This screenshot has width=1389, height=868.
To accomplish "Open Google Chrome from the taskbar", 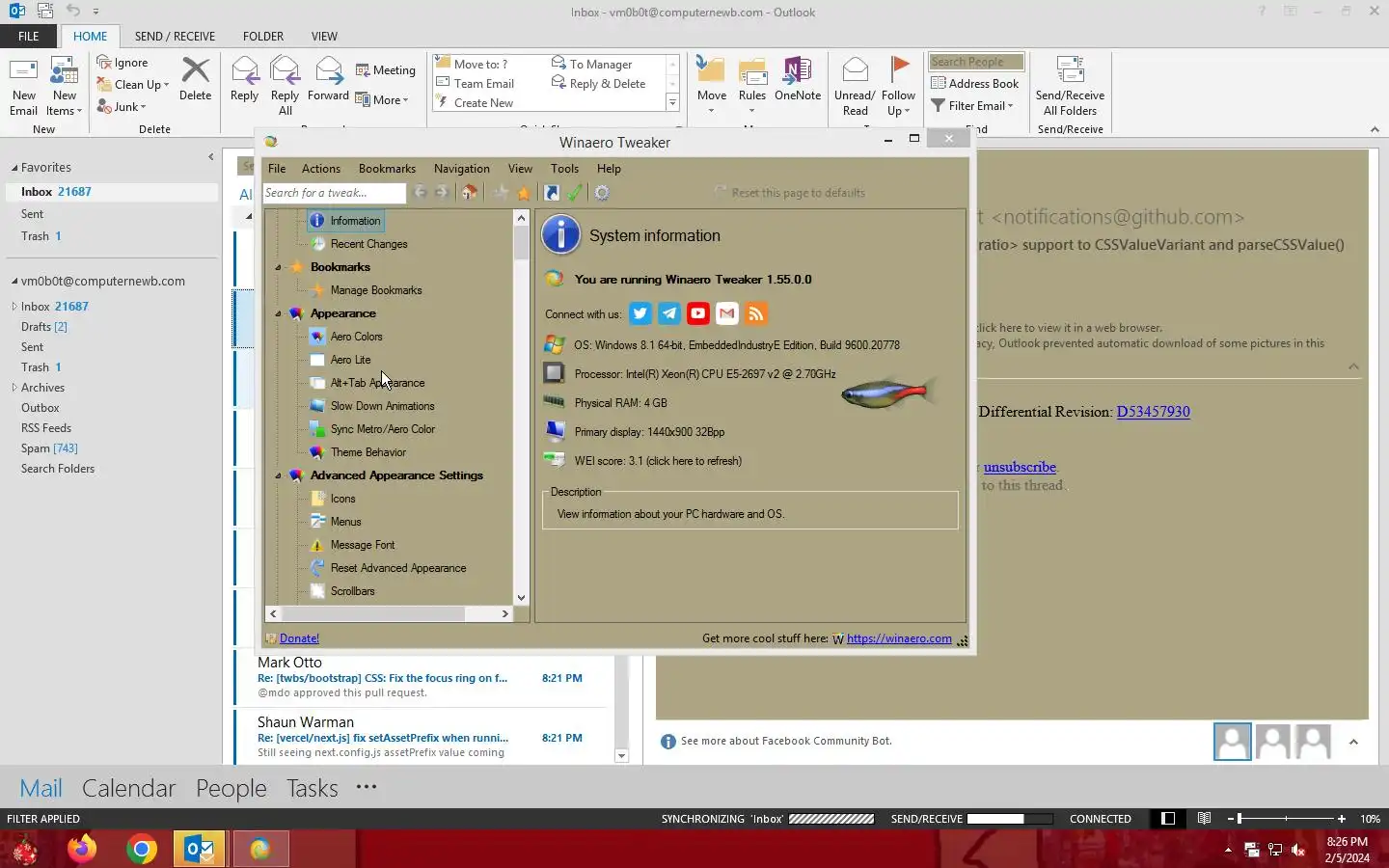I will coord(142,849).
